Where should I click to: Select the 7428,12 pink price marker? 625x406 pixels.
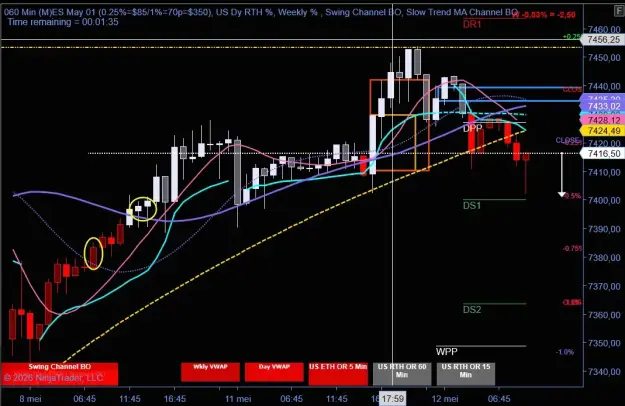pos(603,120)
